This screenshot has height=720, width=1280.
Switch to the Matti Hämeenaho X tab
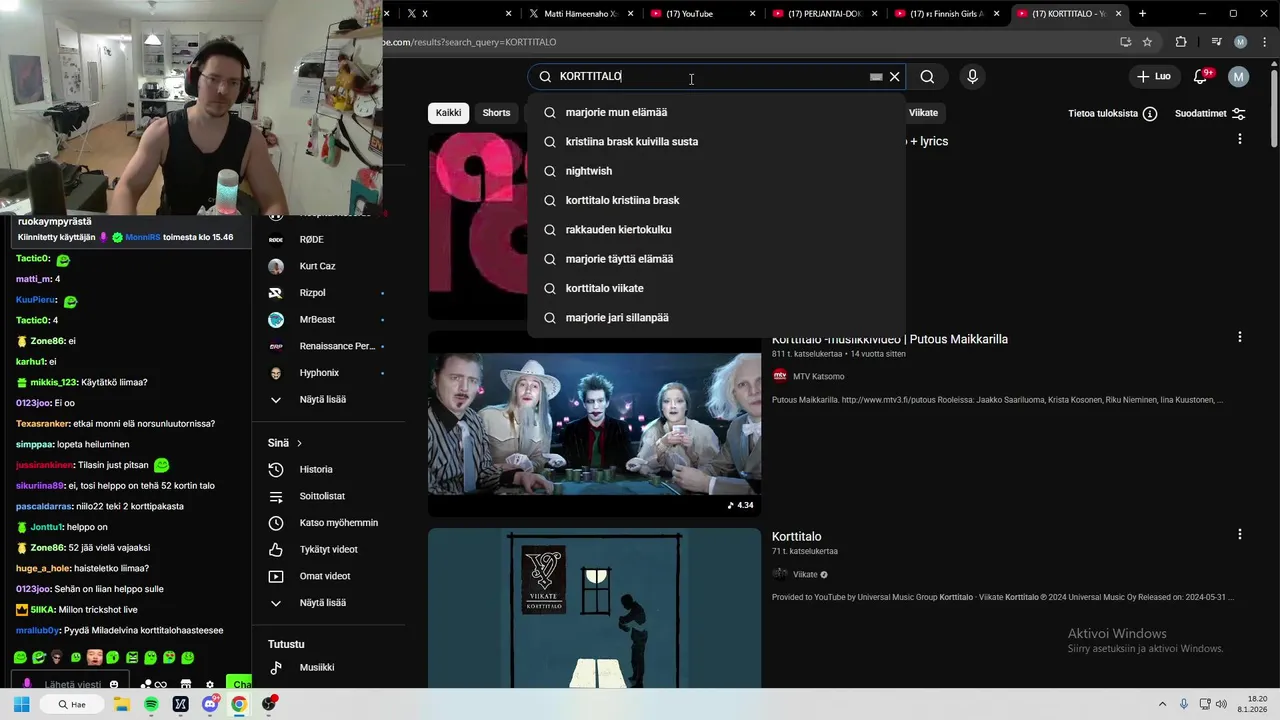[580, 14]
